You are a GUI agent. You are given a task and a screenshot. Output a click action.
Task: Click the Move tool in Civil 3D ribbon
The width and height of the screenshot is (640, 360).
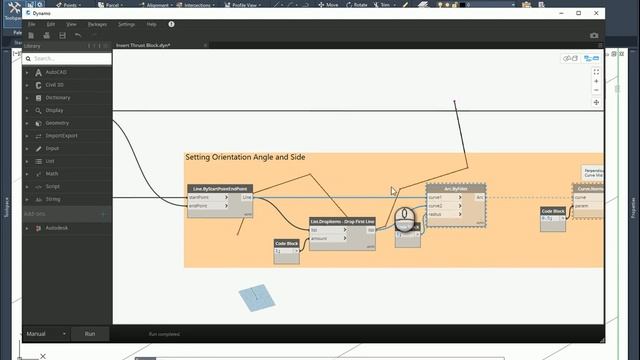click(x=328, y=5)
